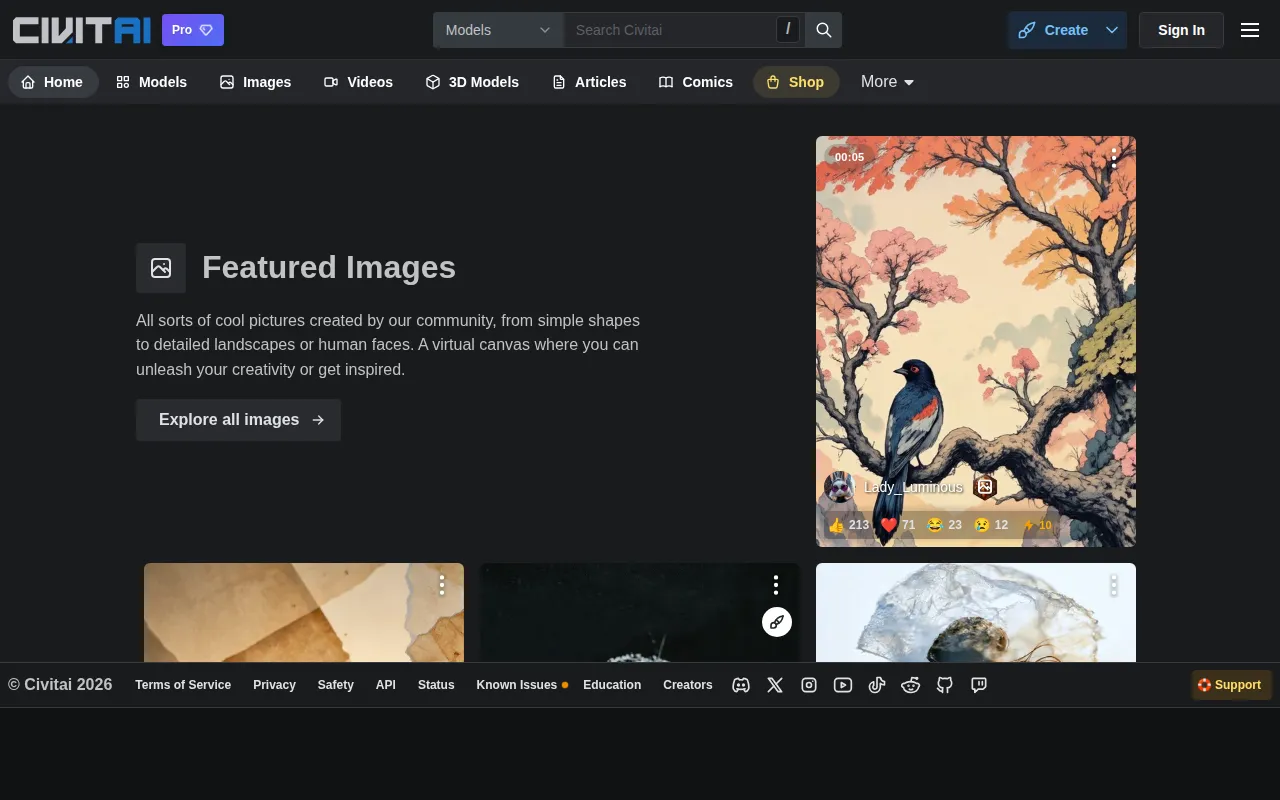Open the Models search category dropdown
The image size is (1280, 800).
click(x=498, y=30)
